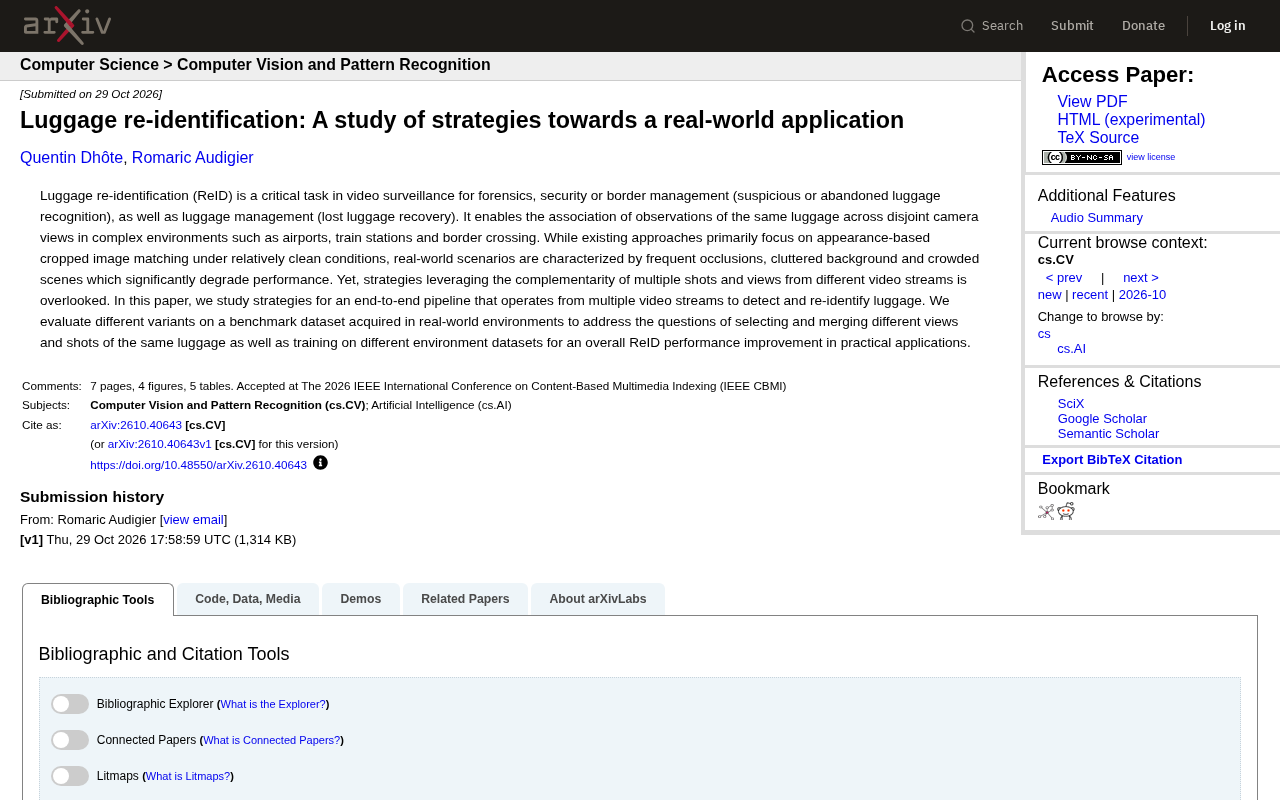Open the Related Papers tab
Image resolution: width=1280 pixels, height=800 pixels.
pyautogui.click(x=465, y=599)
